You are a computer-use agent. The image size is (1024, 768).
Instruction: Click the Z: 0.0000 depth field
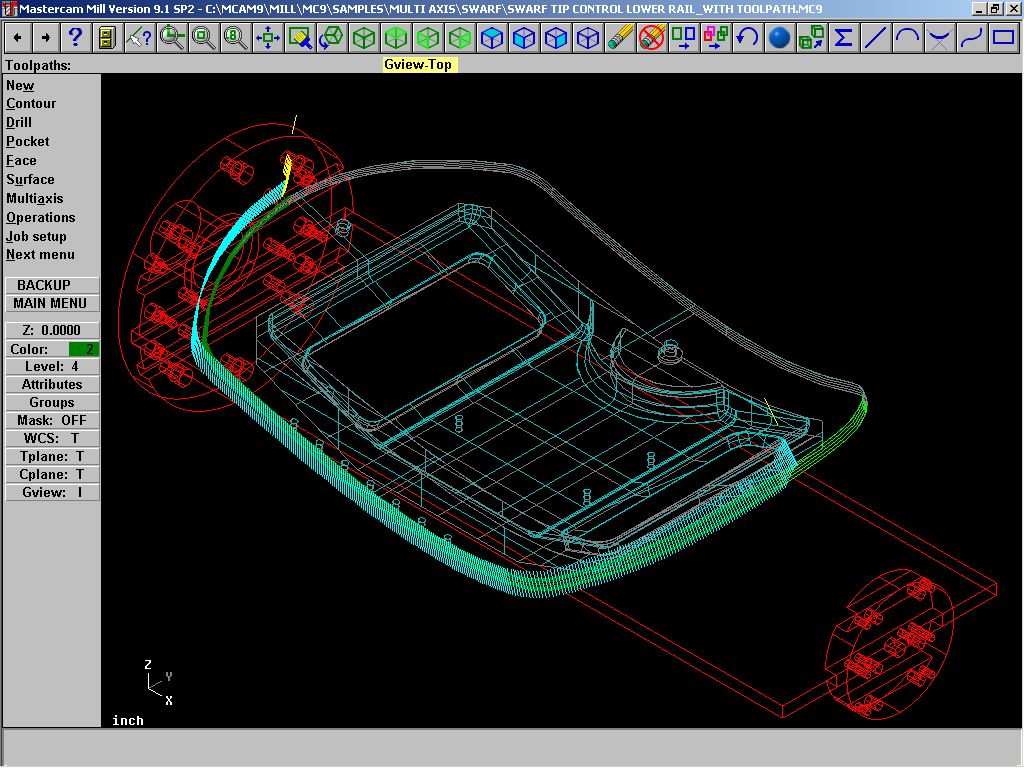(x=52, y=330)
